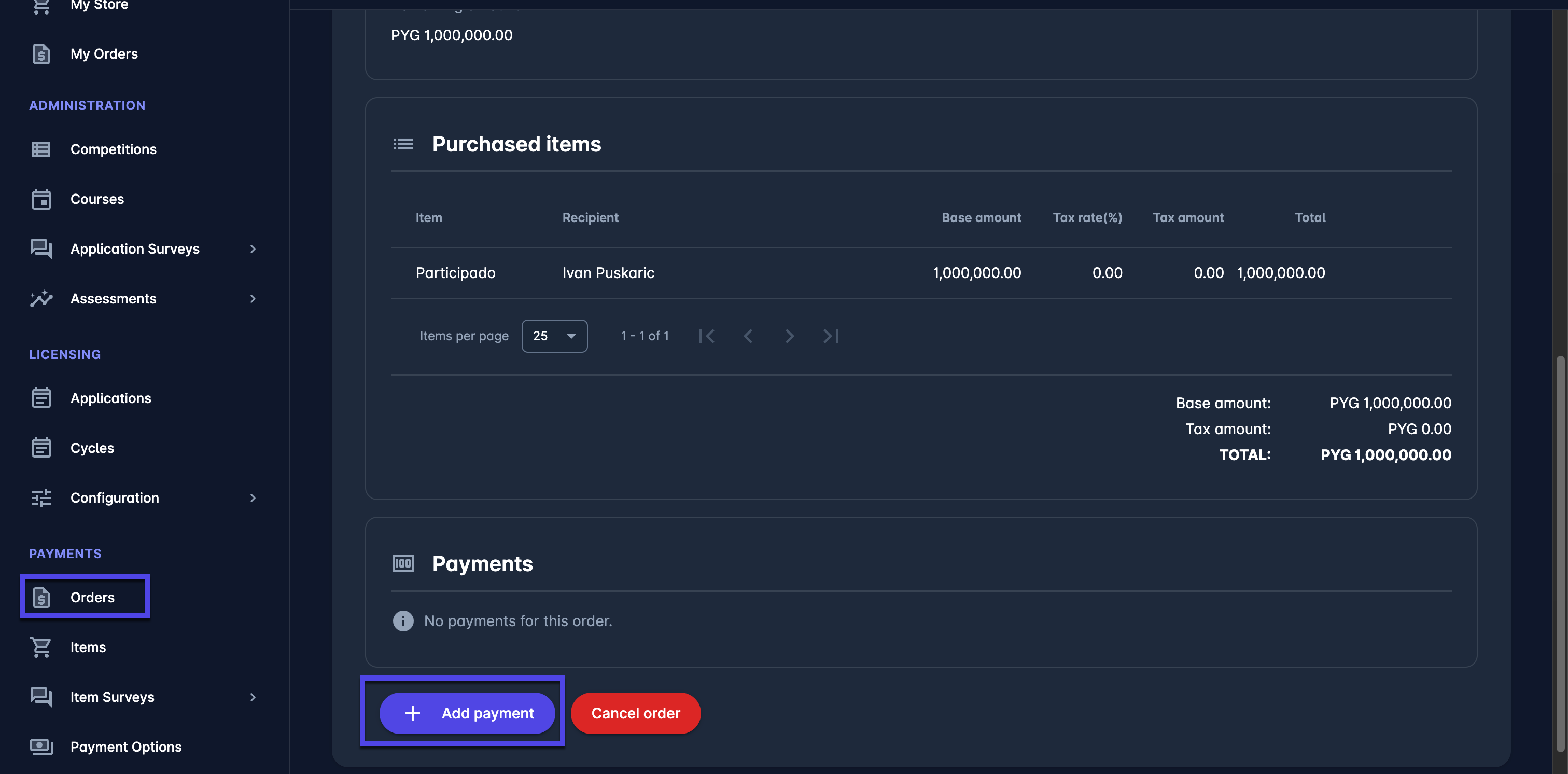
Task: Click the Courses calendar icon
Action: tap(41, 199)
